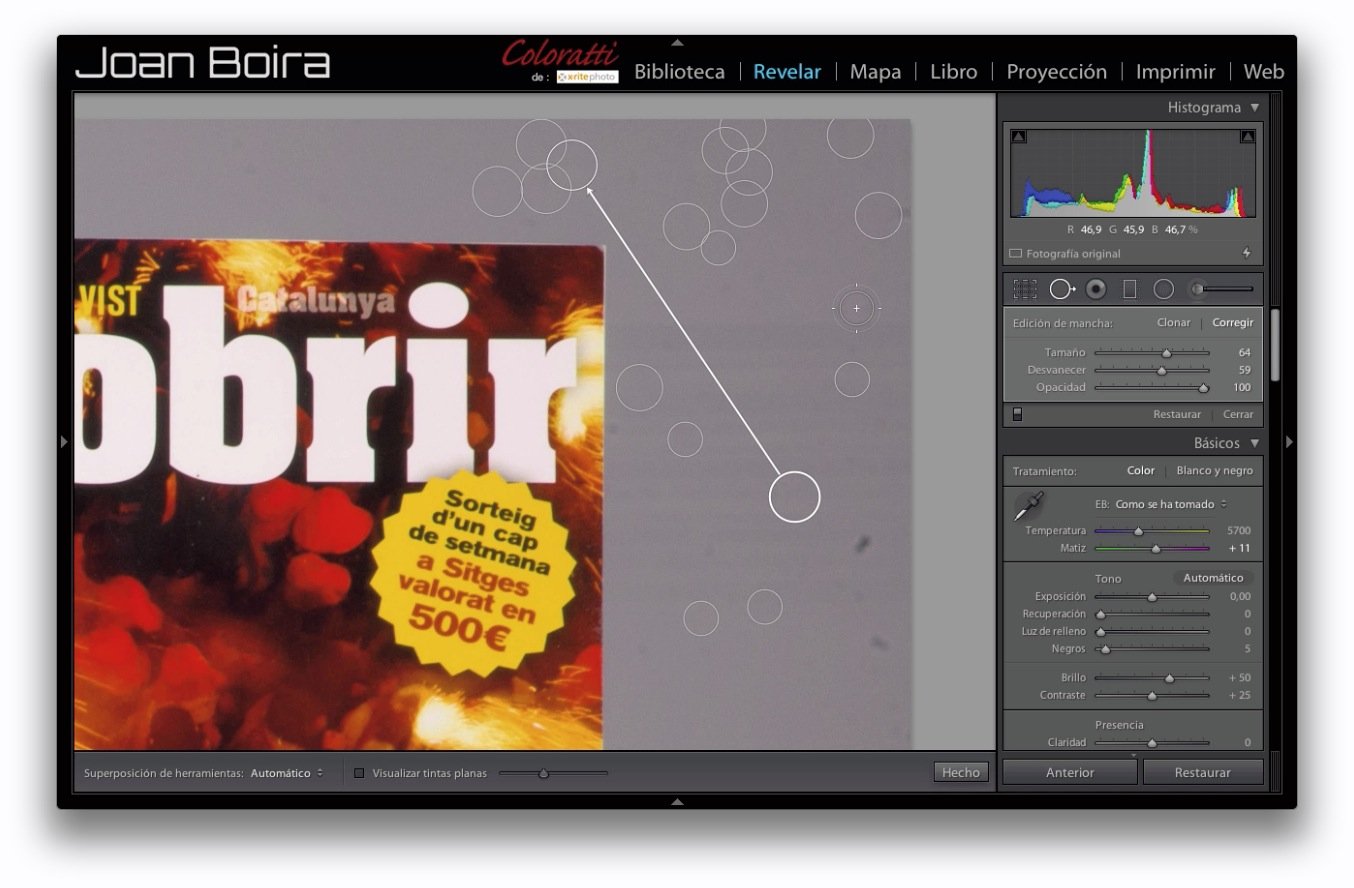Screen dimensions: 1354x888
Task: Pick the white balance eyedropper tool
Action: coord(1029,506)
